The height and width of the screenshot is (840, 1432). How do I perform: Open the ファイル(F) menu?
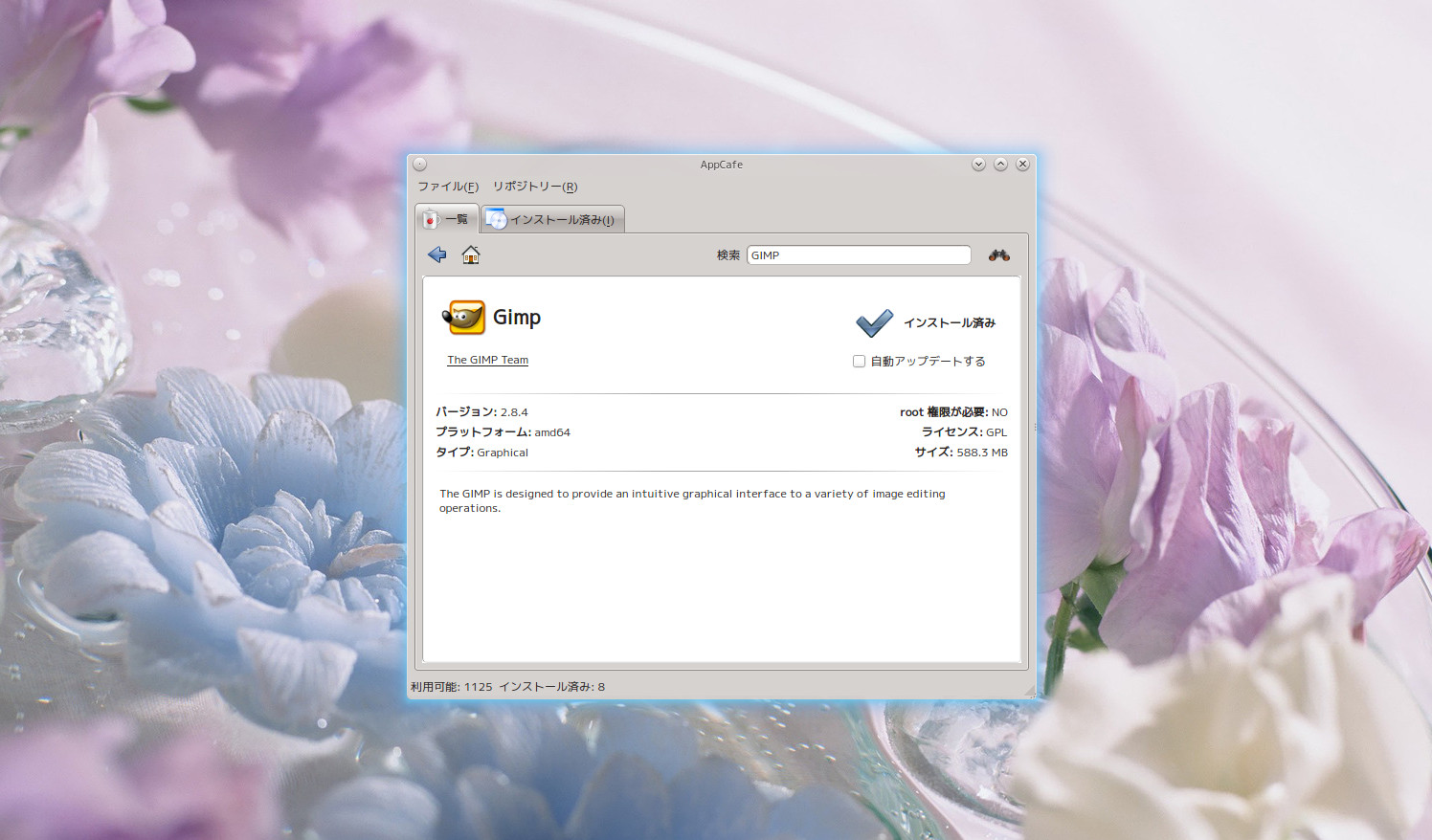448,187
